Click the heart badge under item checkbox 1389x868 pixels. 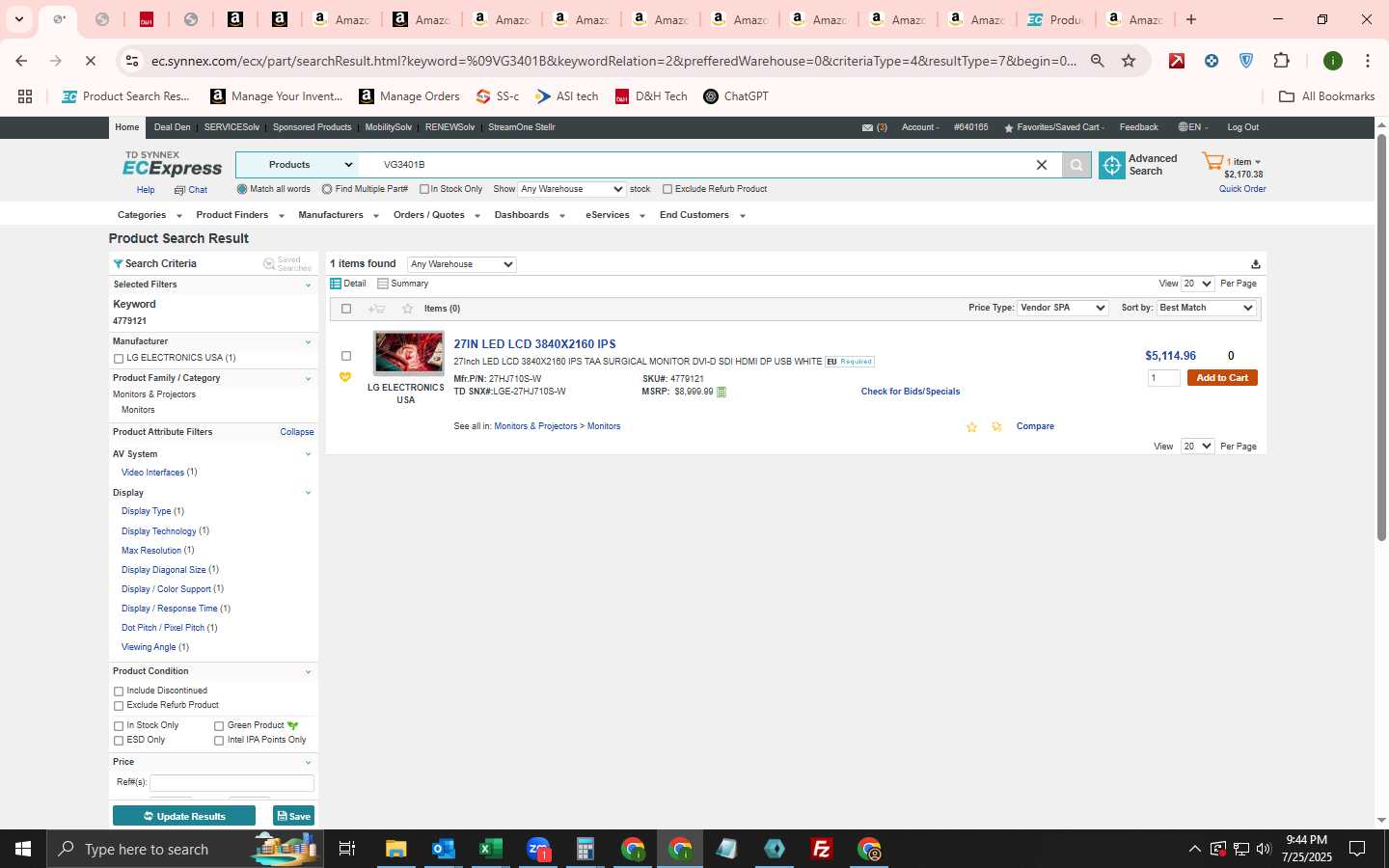(345, 377)
